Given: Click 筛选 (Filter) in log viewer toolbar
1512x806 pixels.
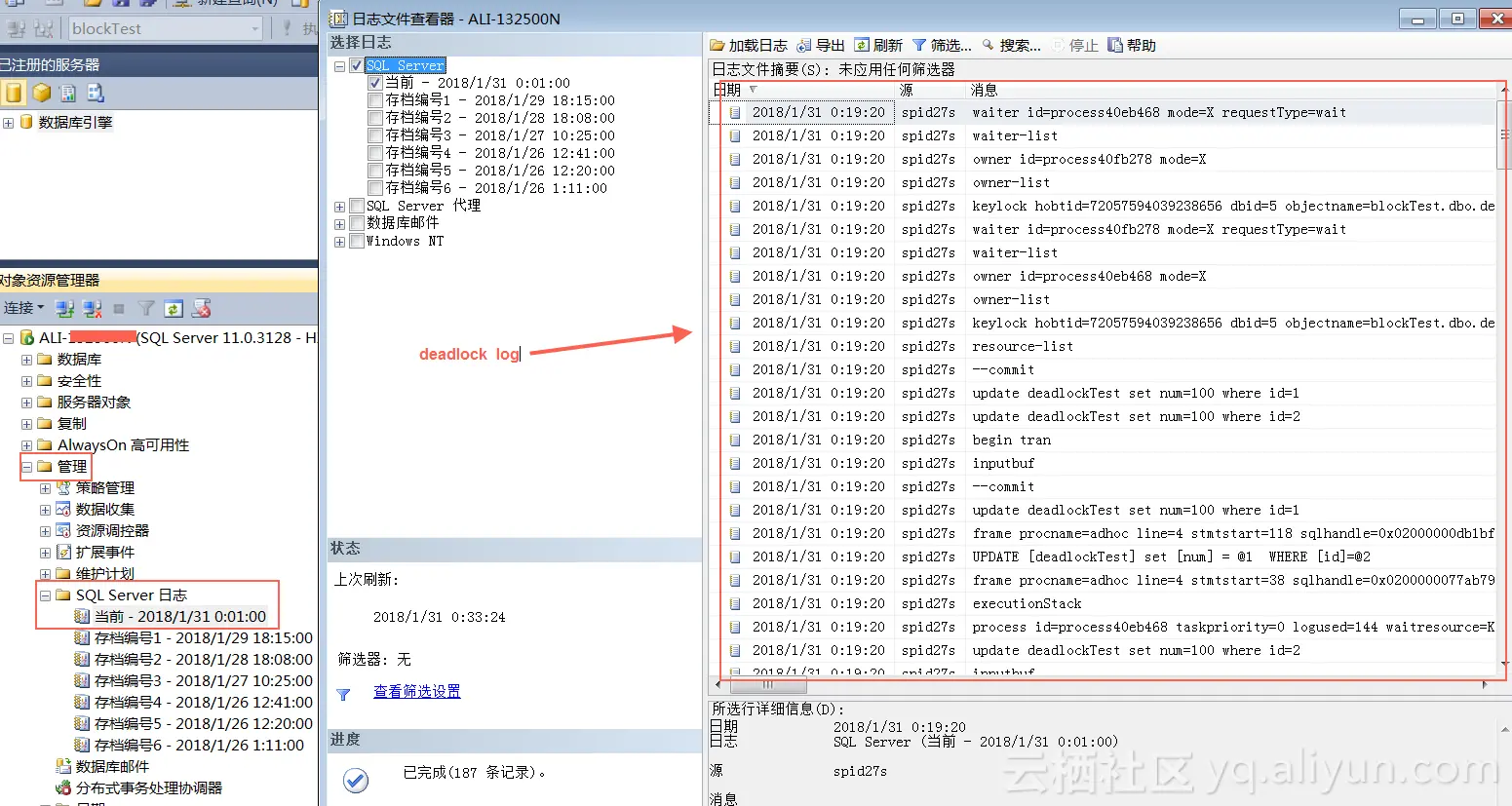Looking at the screenshot, I should [942, 45].
